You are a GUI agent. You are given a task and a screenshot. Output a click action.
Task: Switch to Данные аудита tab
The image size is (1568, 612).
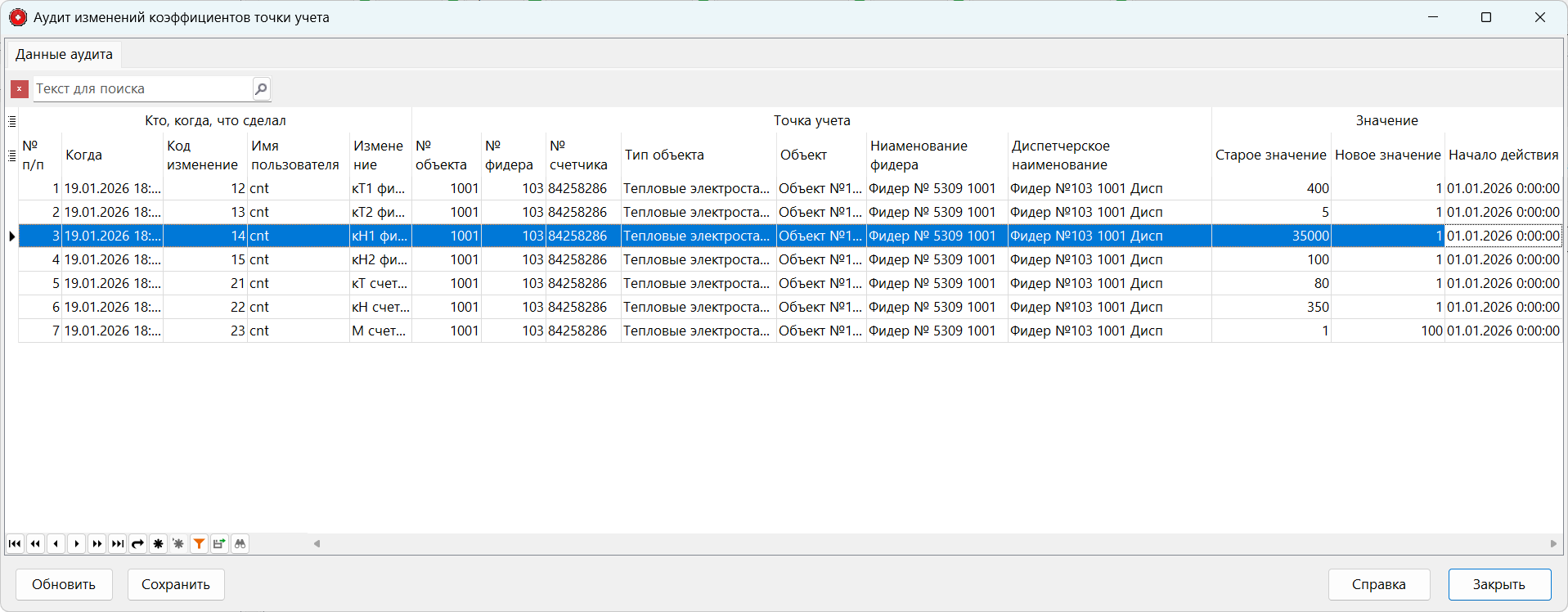[x=64, y=55]
